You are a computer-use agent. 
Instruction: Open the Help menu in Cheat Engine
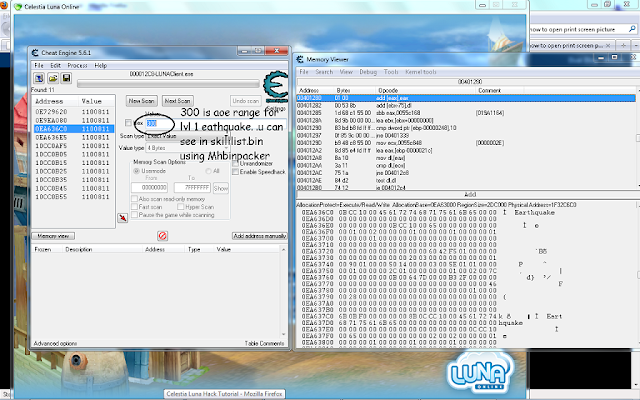[x=100, y=65]
